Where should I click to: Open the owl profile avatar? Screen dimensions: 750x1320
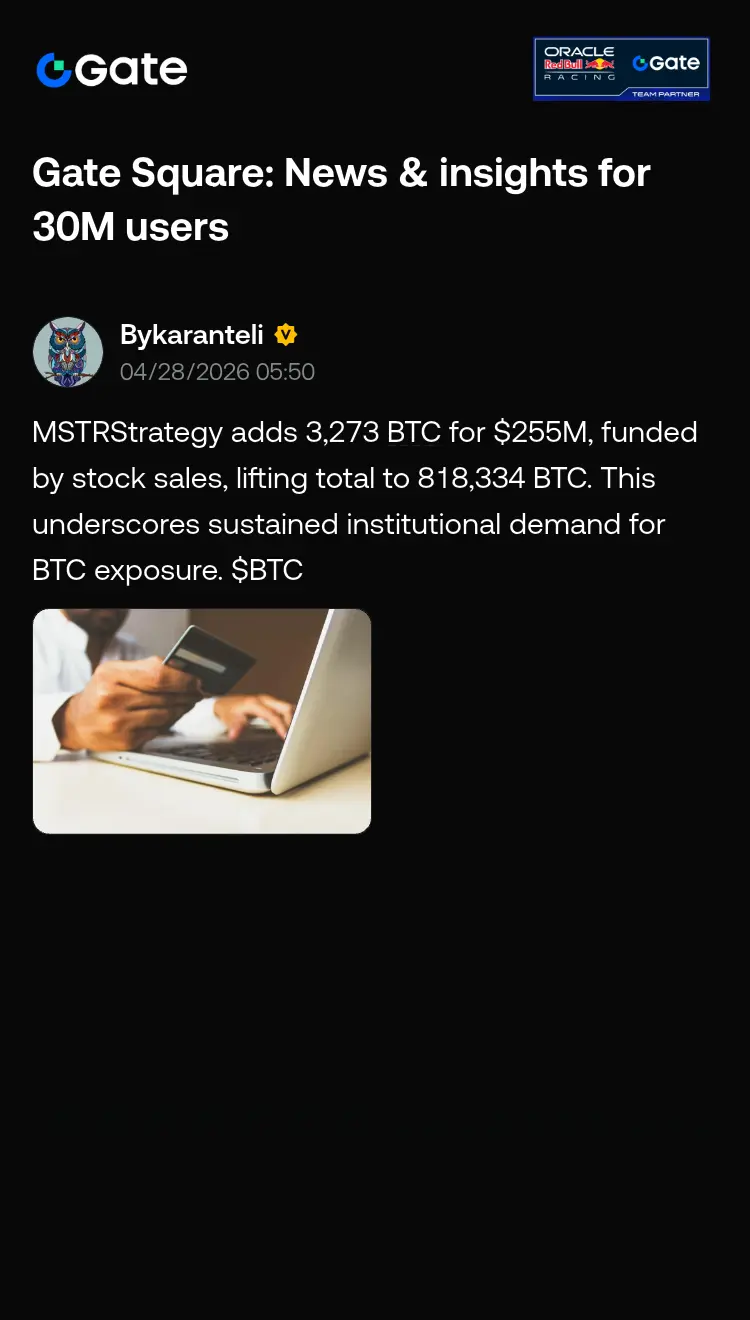coord(68,352)
